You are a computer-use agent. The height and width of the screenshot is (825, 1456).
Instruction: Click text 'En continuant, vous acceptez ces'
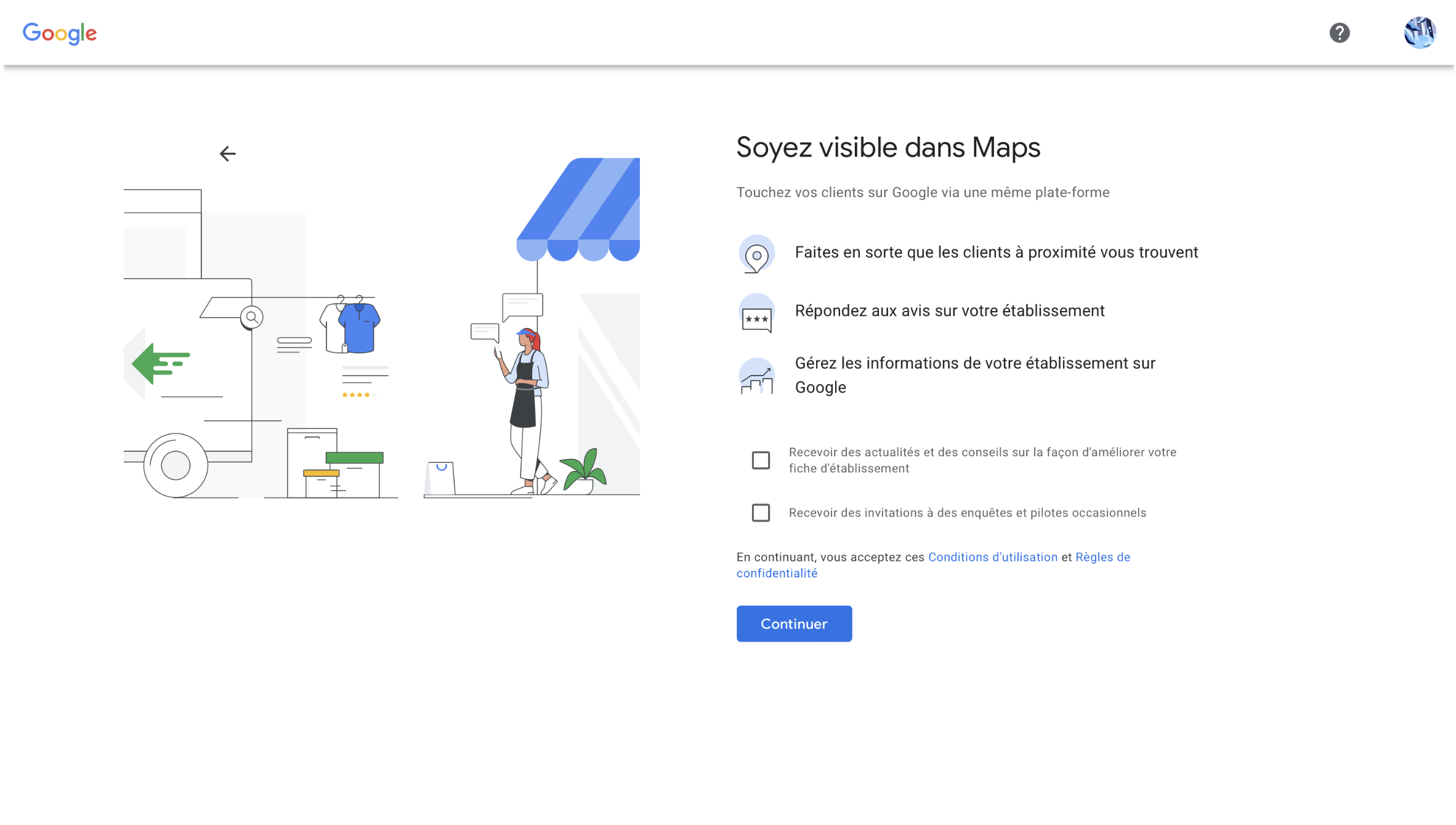[830, 557]
